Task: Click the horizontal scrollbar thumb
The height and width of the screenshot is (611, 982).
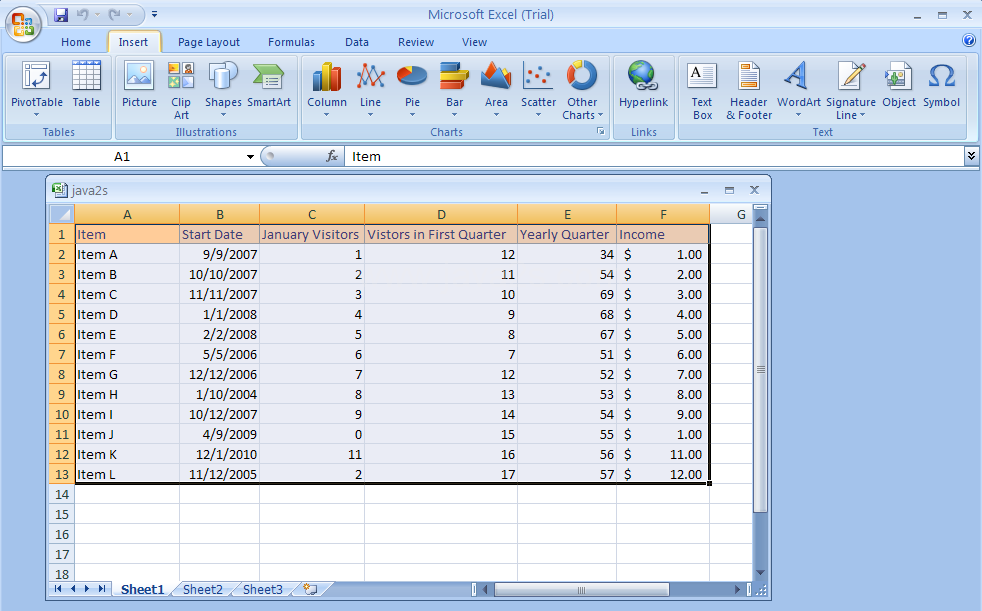Action: click(x=582, y=590)
